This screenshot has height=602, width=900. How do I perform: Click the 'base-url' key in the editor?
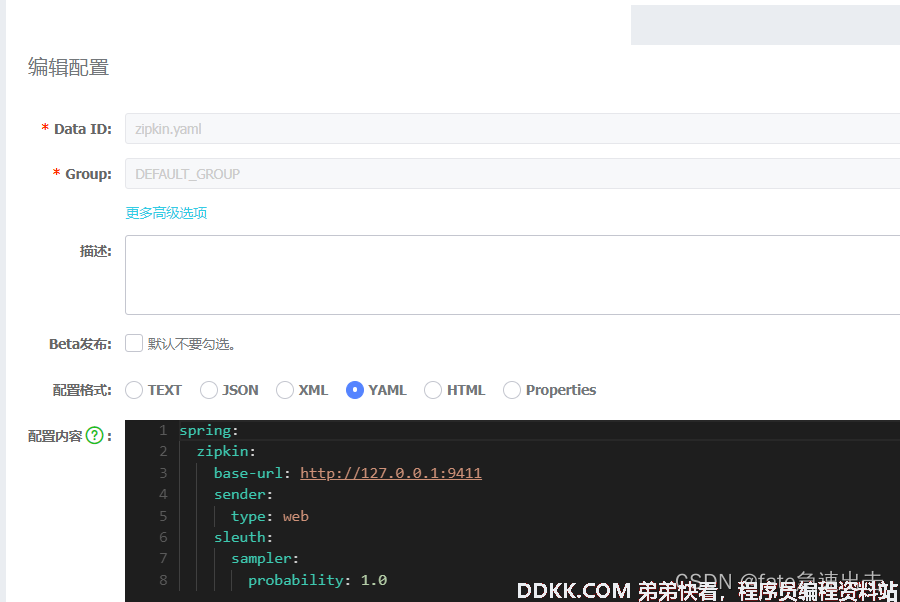point(248,473)
